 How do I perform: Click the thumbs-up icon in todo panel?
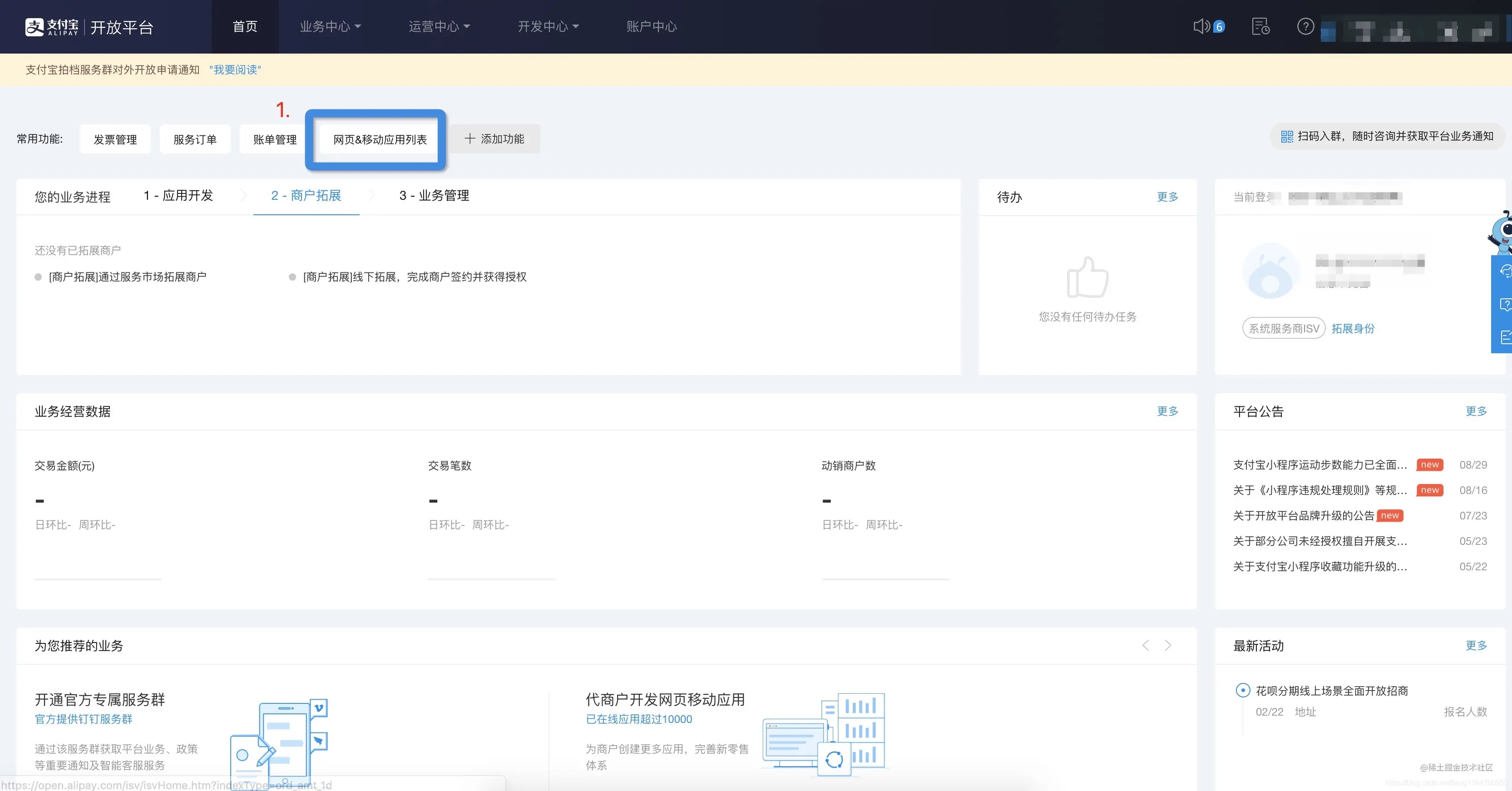coord(1087,277)
